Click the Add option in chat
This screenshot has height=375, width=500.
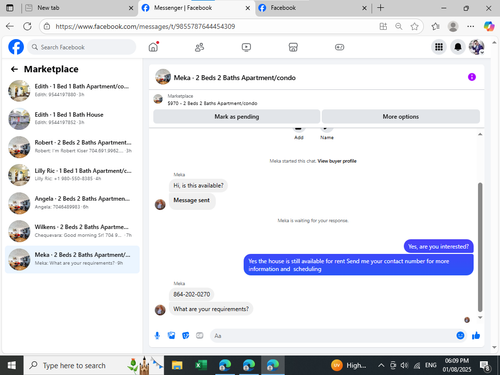[299, 133]
